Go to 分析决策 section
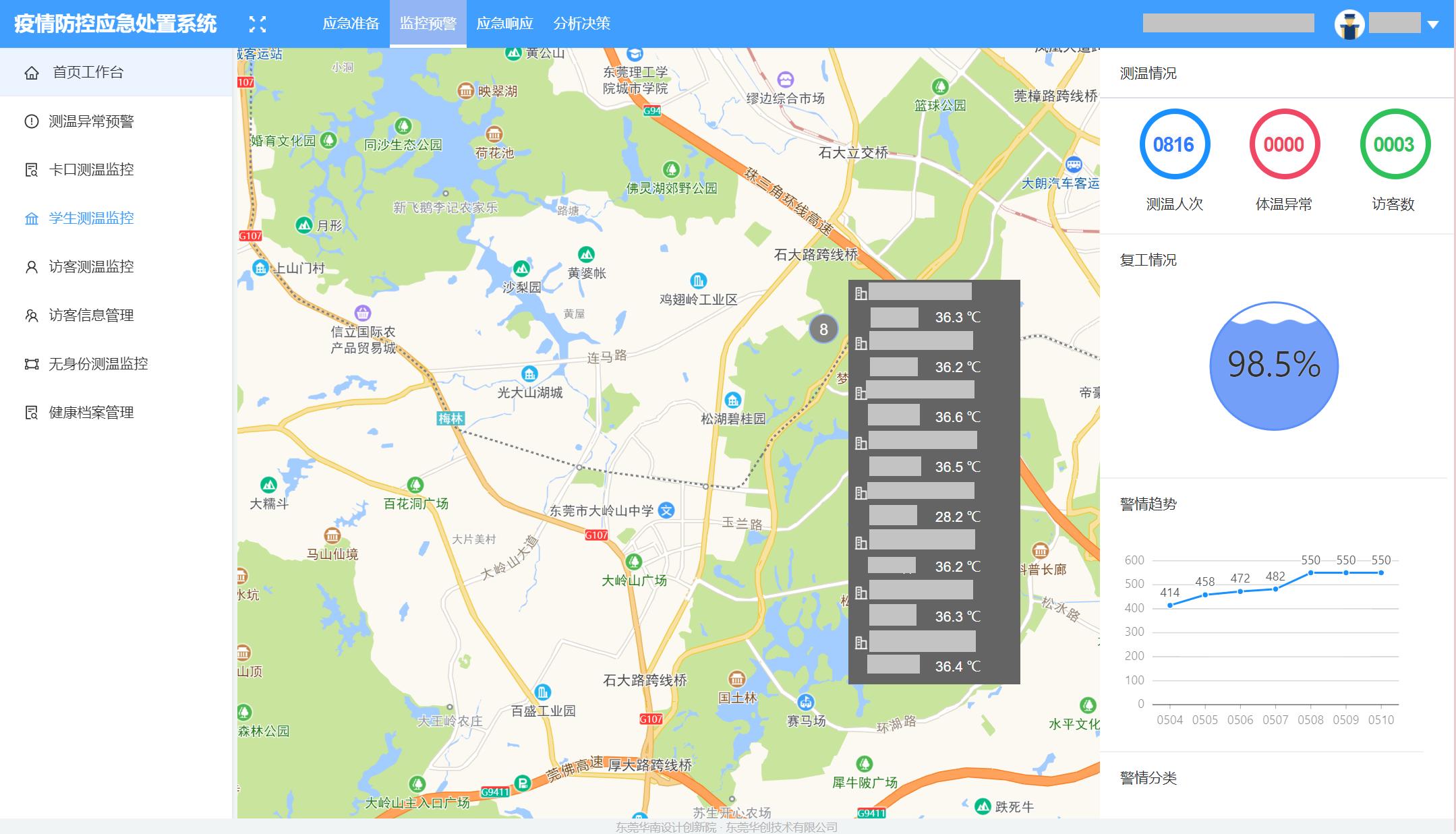The height and width of the screenshot is (834, 1456). point(581,24)
